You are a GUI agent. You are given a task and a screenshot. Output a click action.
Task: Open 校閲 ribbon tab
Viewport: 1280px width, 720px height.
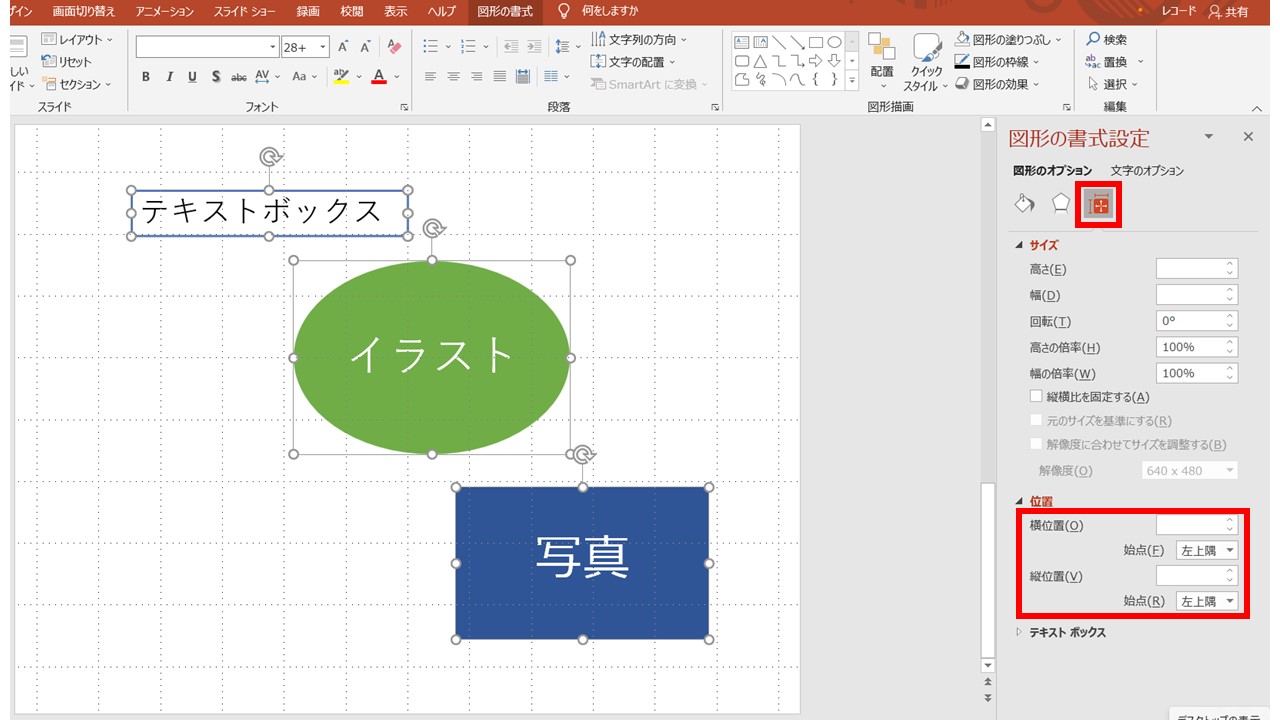(x=351, y=12)
